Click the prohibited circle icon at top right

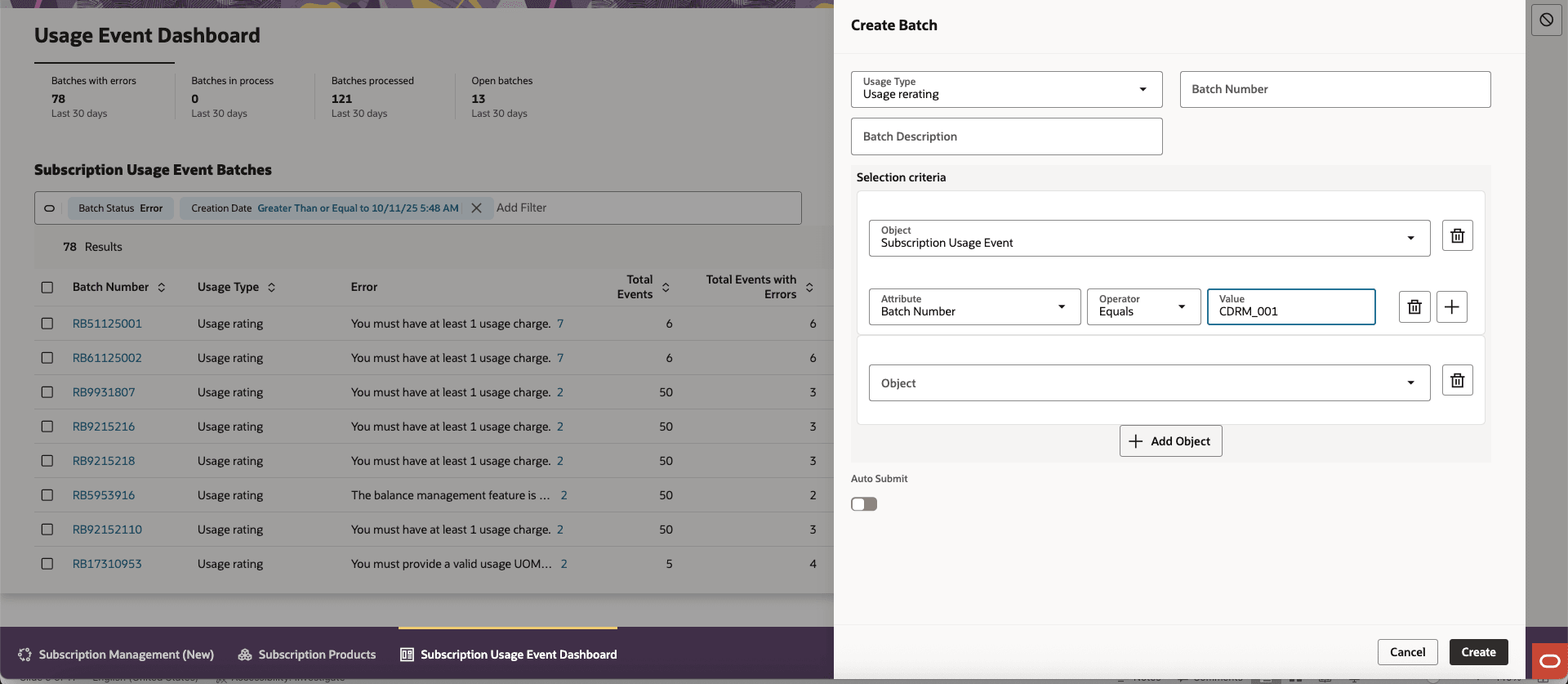click(1546, 20)
